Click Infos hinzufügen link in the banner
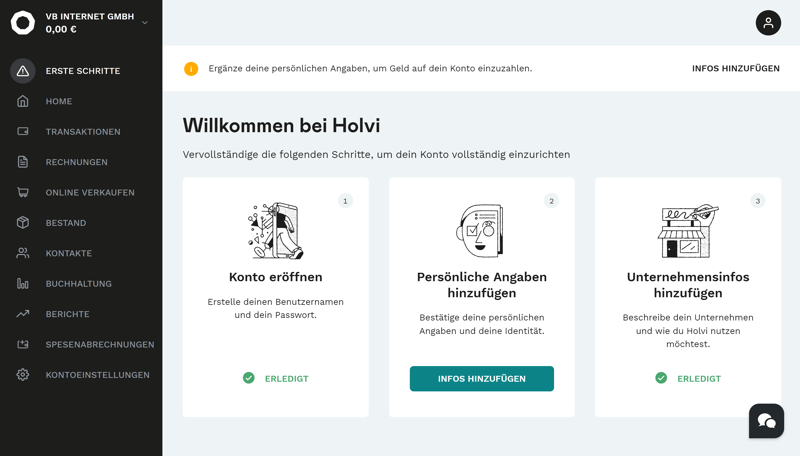800x456 pixels. point(735,69)
